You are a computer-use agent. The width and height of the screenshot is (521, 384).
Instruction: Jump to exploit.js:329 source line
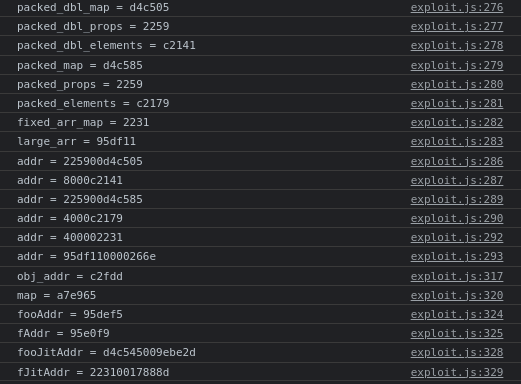pyautogui.click(x=457, y=373)
